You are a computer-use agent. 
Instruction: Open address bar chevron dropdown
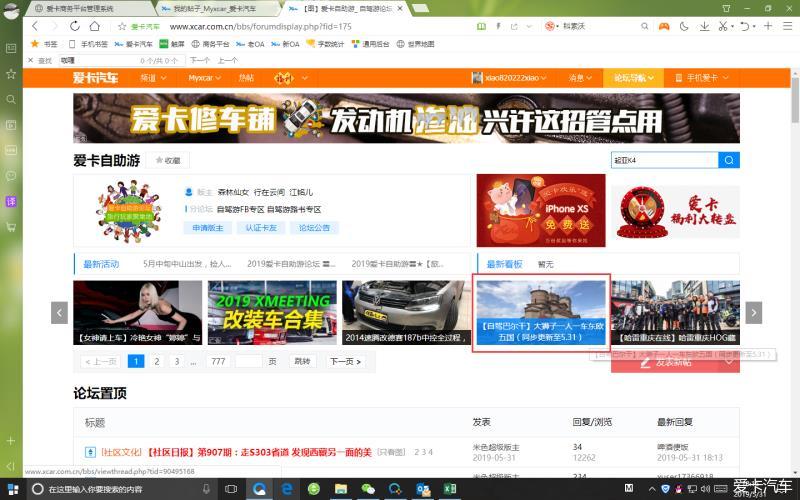click(x=529, y=26)
